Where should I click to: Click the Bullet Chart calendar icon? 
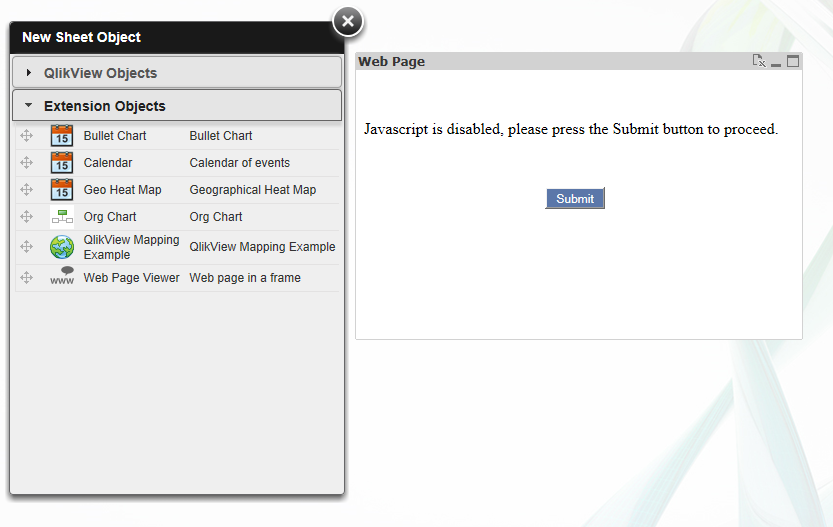pyautogui.click(x=62, y=135)
